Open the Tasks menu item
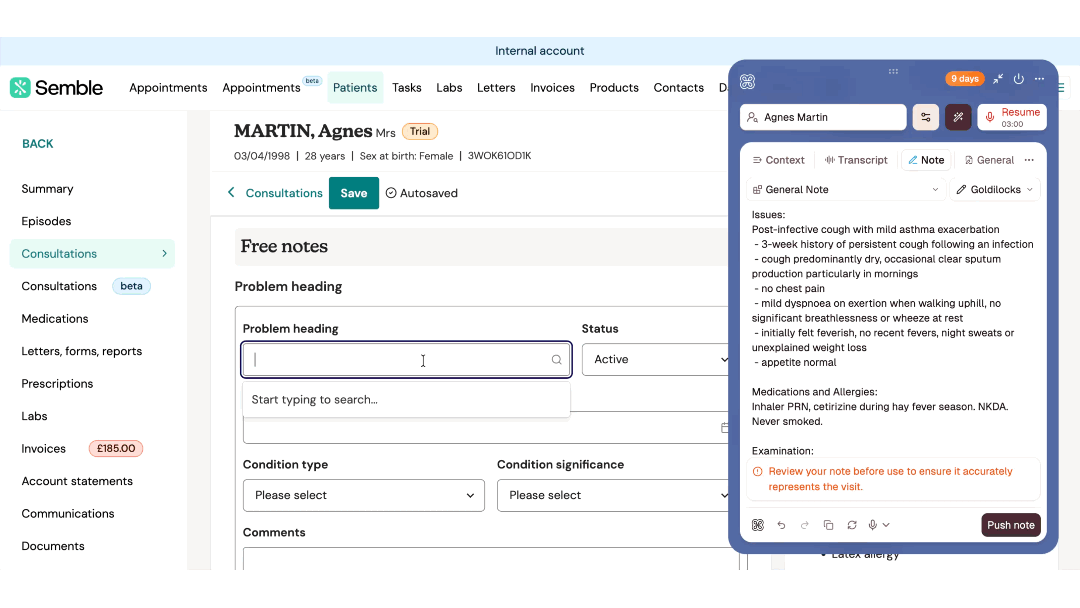1080x608 pixels. click(406, 87)
